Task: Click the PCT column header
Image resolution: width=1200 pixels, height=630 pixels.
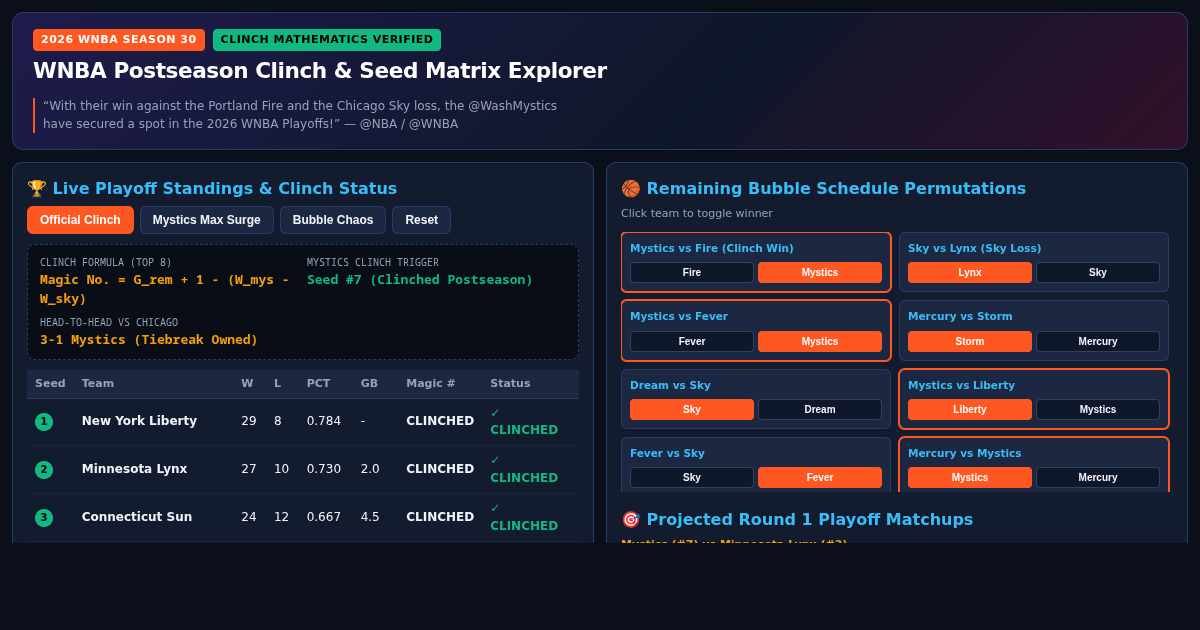Action: click(318, 384)
